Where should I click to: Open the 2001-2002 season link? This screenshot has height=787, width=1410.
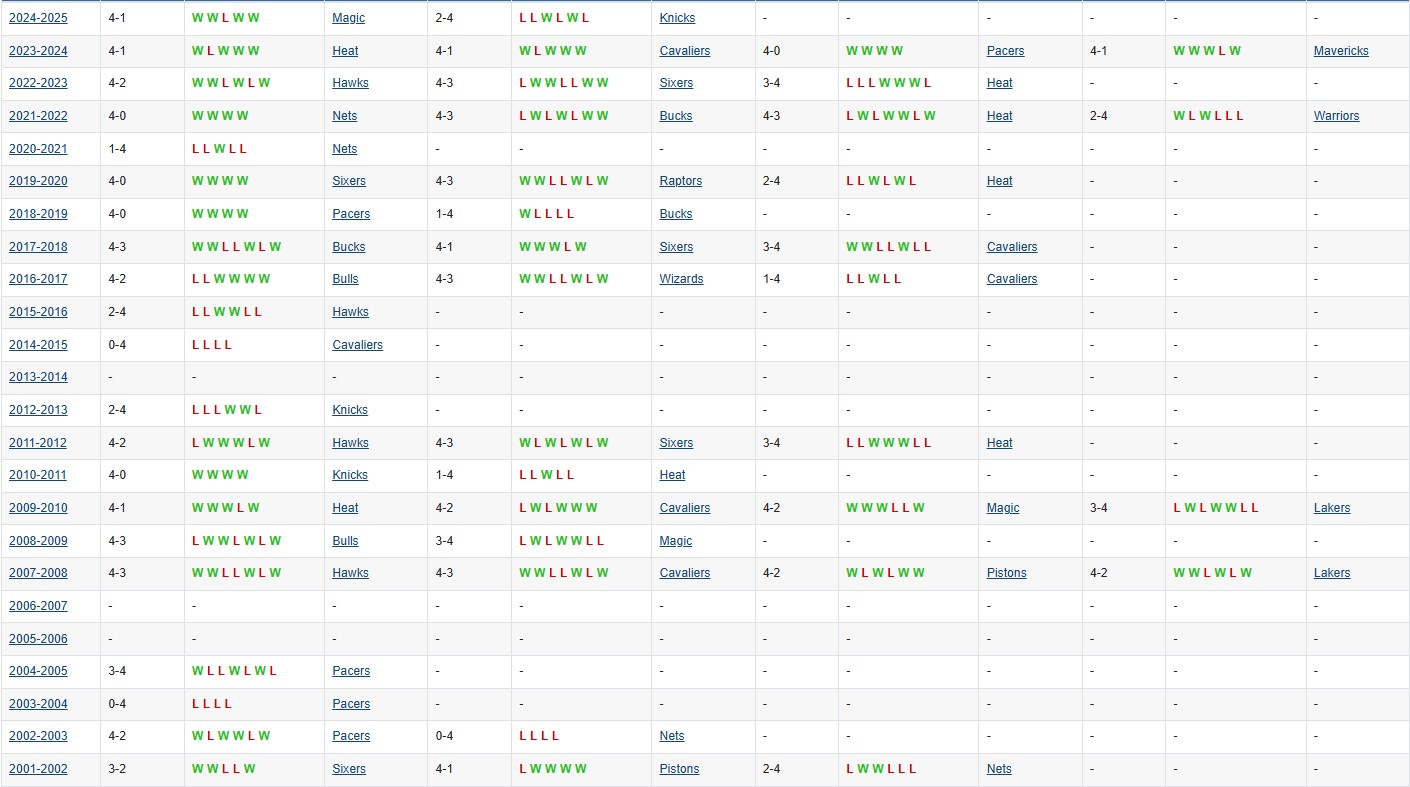pos(38,769)
